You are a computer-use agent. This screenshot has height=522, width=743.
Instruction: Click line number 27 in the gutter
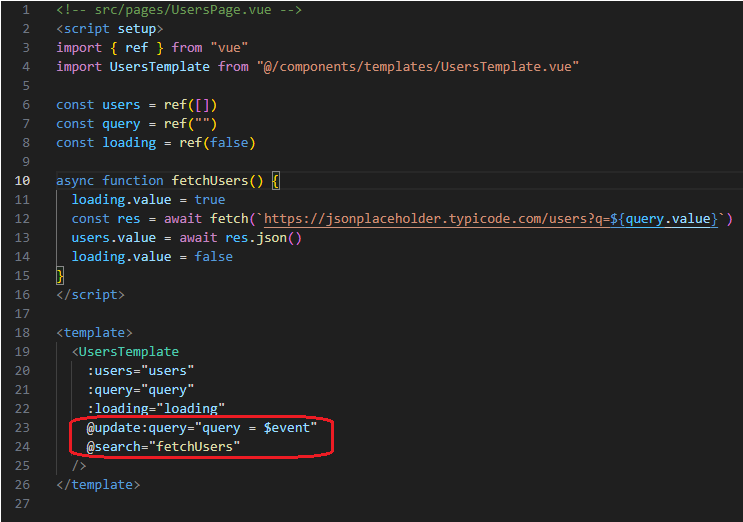[x=22, y=504]
